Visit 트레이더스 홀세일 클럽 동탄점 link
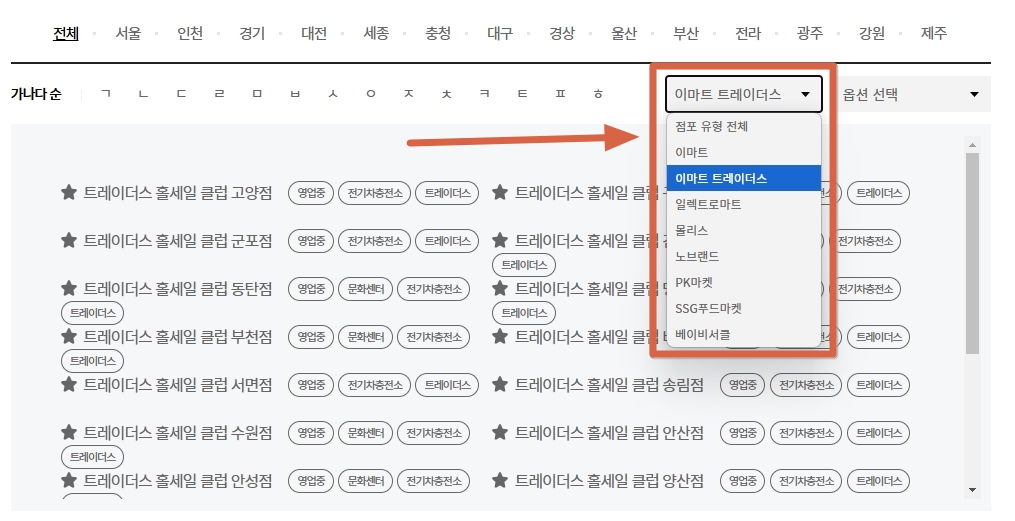 pos(178,288)
